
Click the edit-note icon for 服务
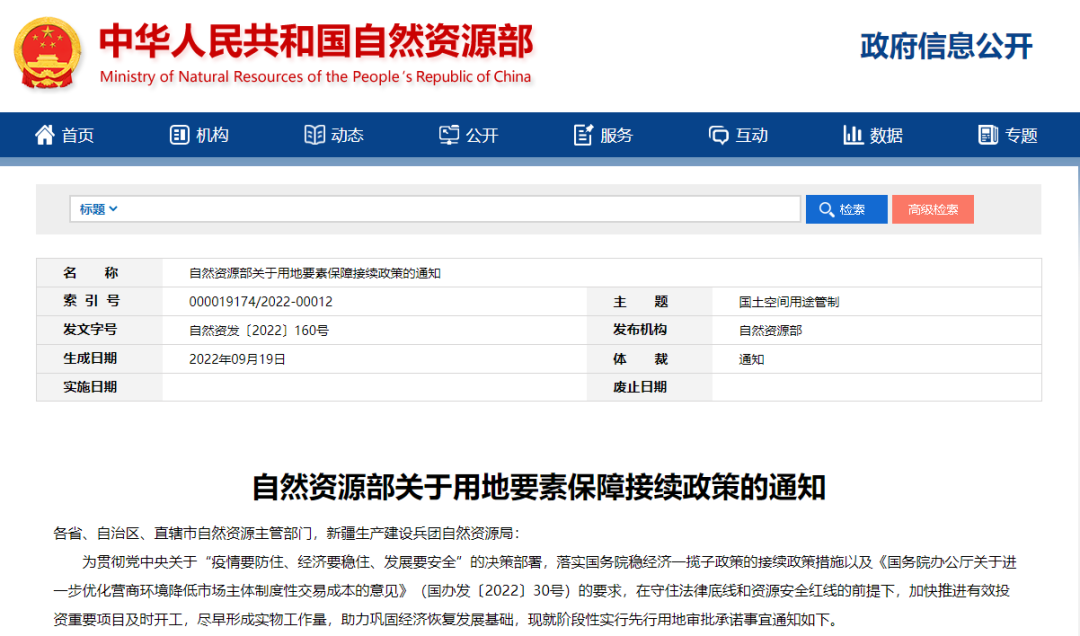pyautogui.click(x=584, y=135)
